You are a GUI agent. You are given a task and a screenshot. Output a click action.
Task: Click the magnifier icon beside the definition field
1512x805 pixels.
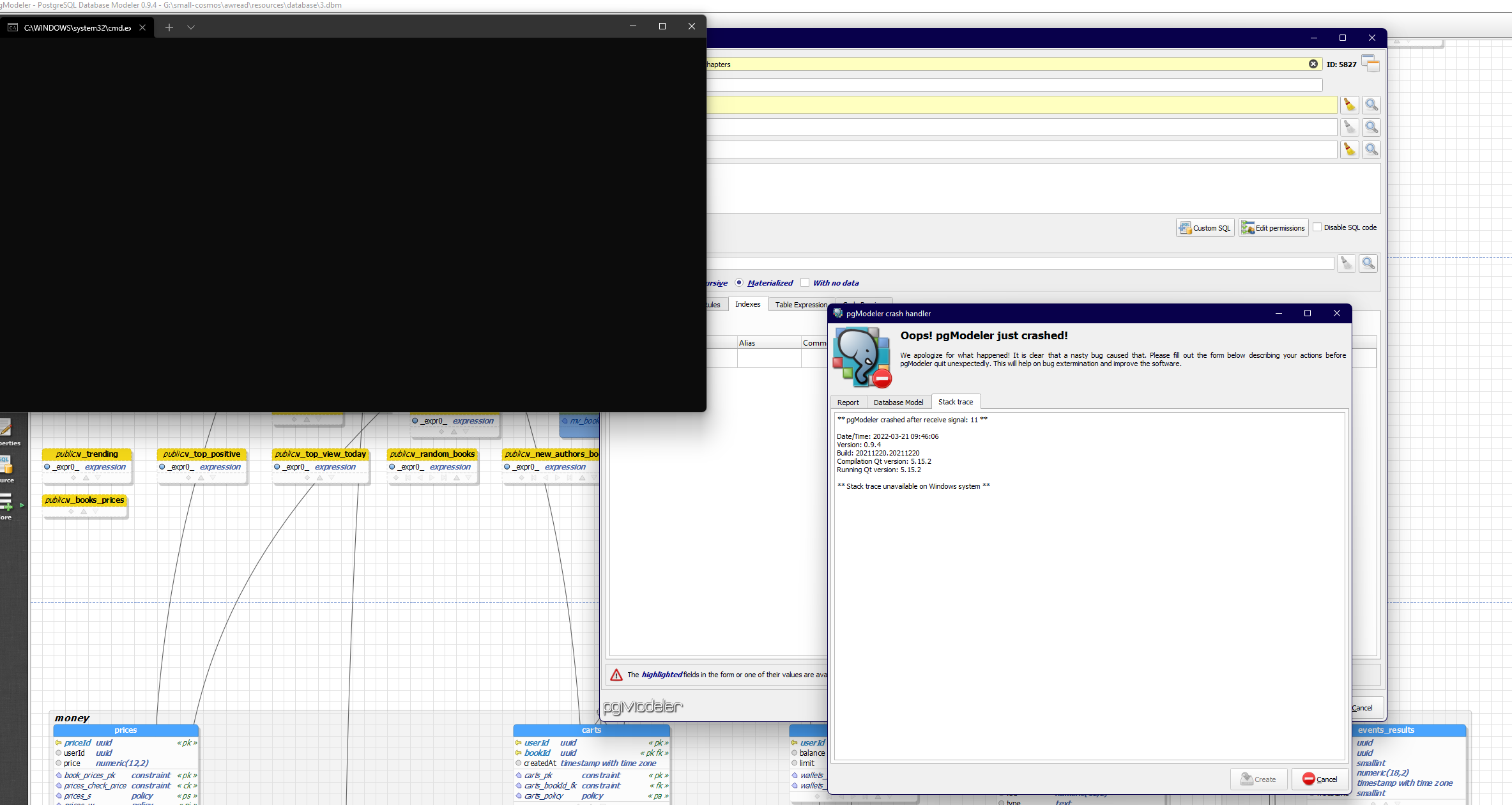pos(1368,263)
